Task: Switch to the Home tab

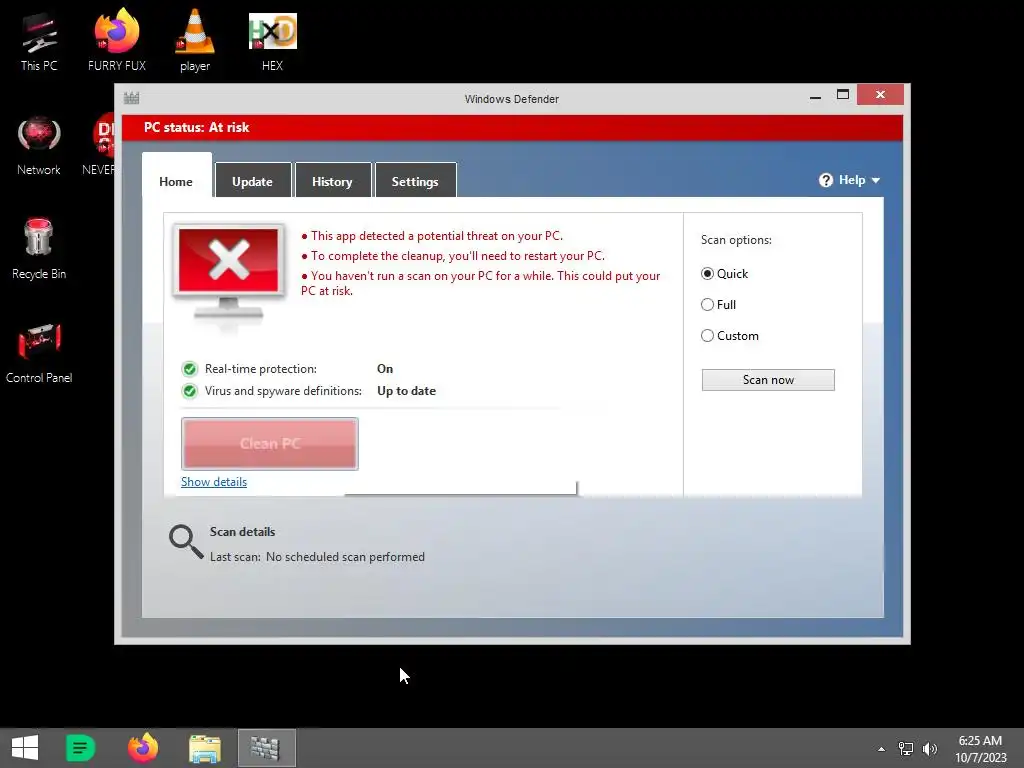Action: pos(176,182)
